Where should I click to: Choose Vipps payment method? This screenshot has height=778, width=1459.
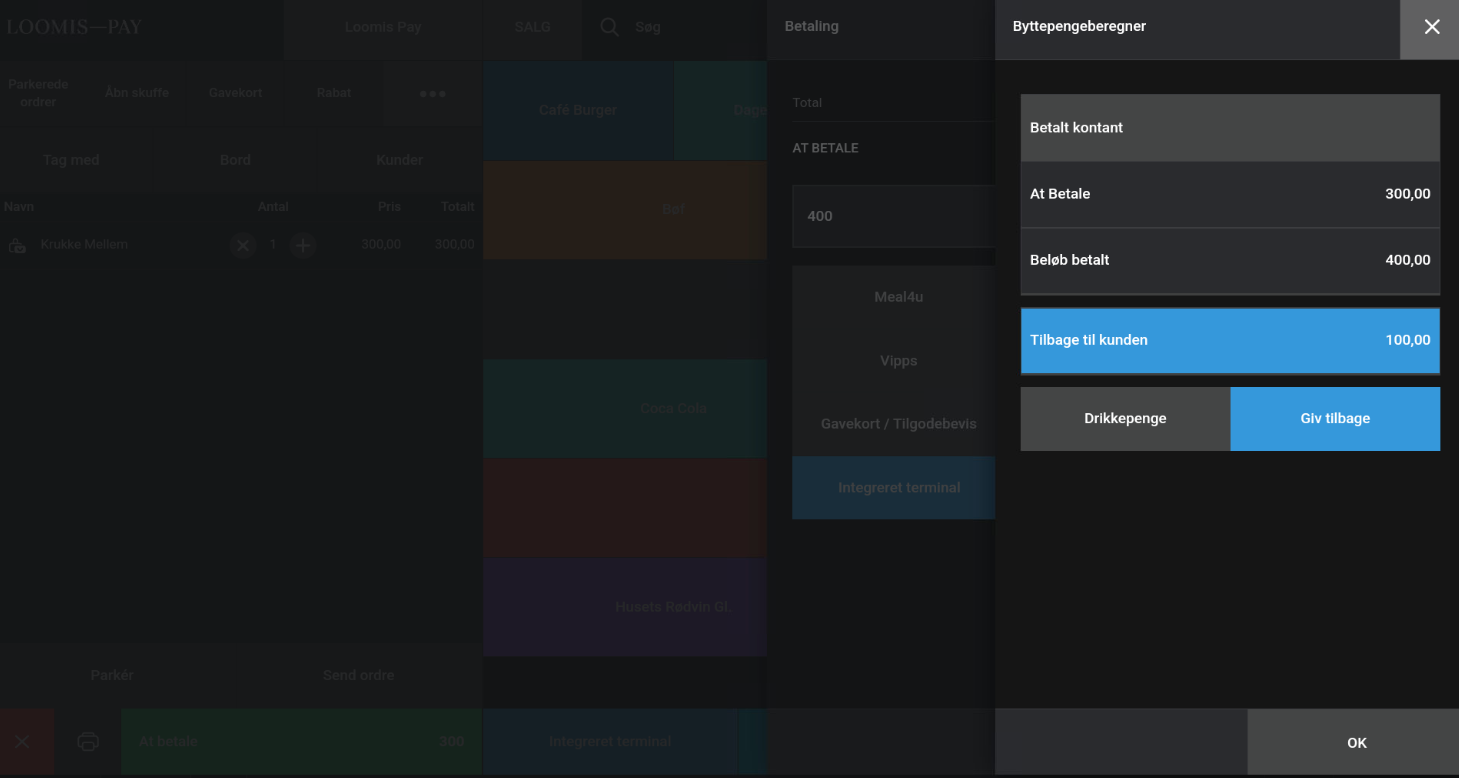(x=897, y=361)
